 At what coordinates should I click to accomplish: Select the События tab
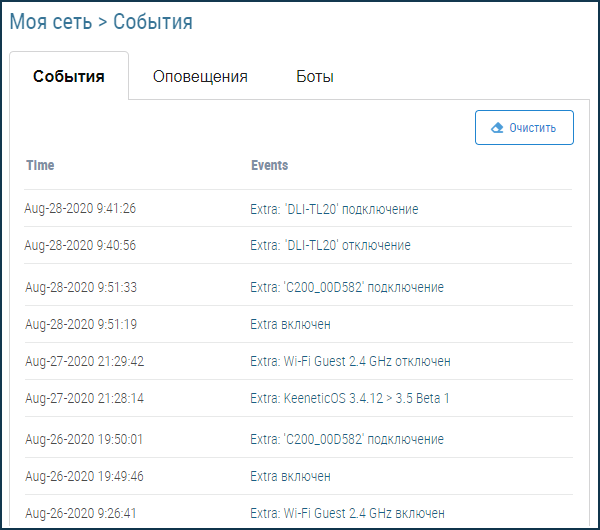pyautogui.click(x=69, y=77)
